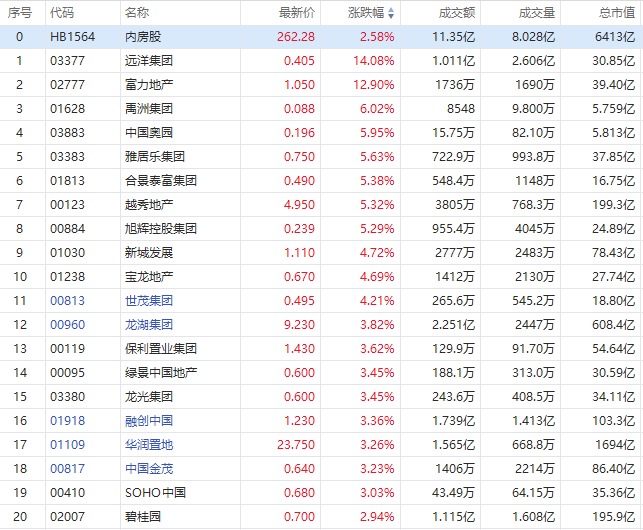Click price 9.230 for 龙湖集团
The image size is (643, 530).
[x=299, y=324]
